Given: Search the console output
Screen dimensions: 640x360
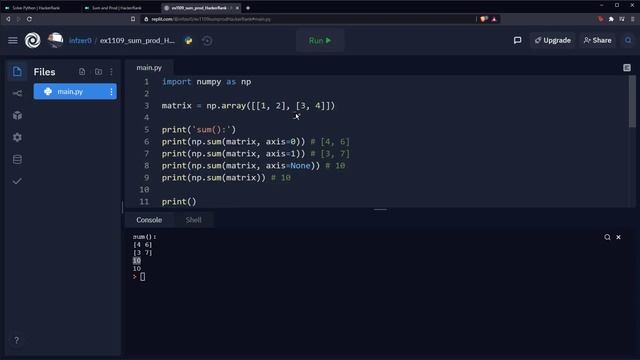Looking at the screenshot, I should click(x=607, y=237).
